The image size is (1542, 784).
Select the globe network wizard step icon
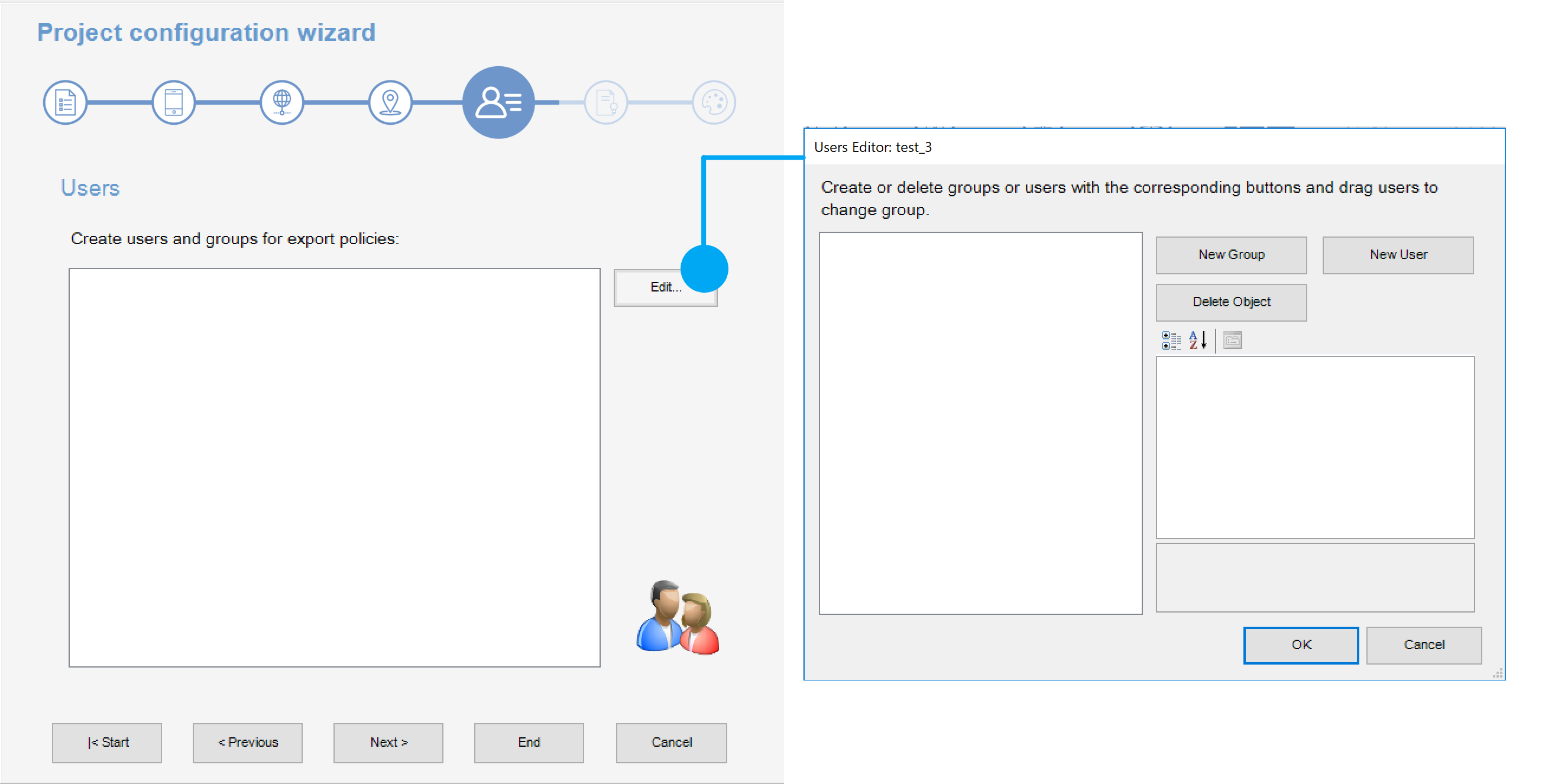click(282, 102)
